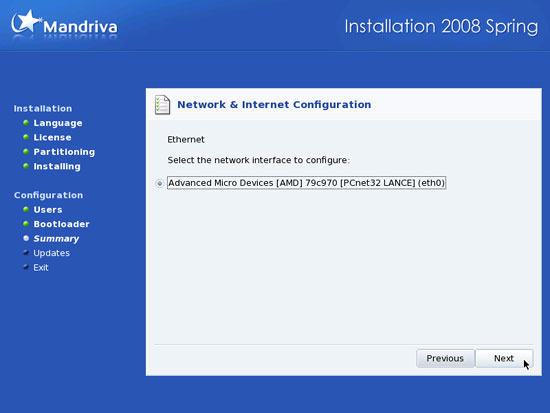
Task: Click the green bullet next to License
Action: (26, 137)
